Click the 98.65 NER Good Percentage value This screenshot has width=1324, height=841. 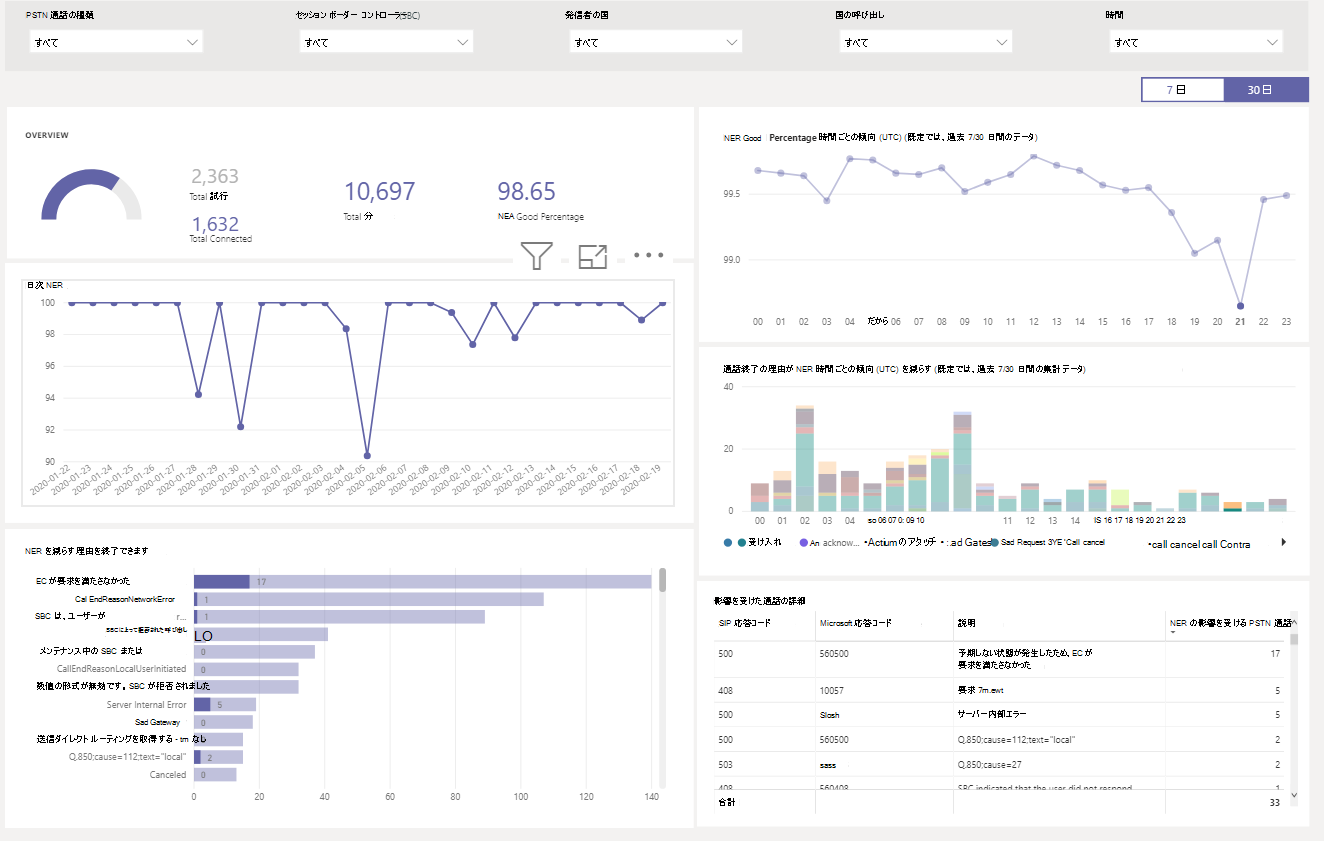526,192
